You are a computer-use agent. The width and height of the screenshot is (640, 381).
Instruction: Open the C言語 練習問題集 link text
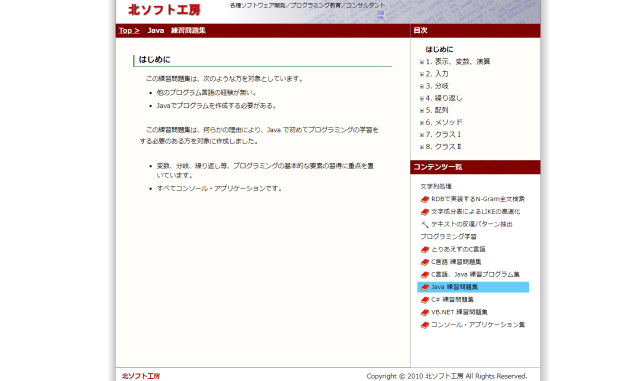[x=456, y=262]
